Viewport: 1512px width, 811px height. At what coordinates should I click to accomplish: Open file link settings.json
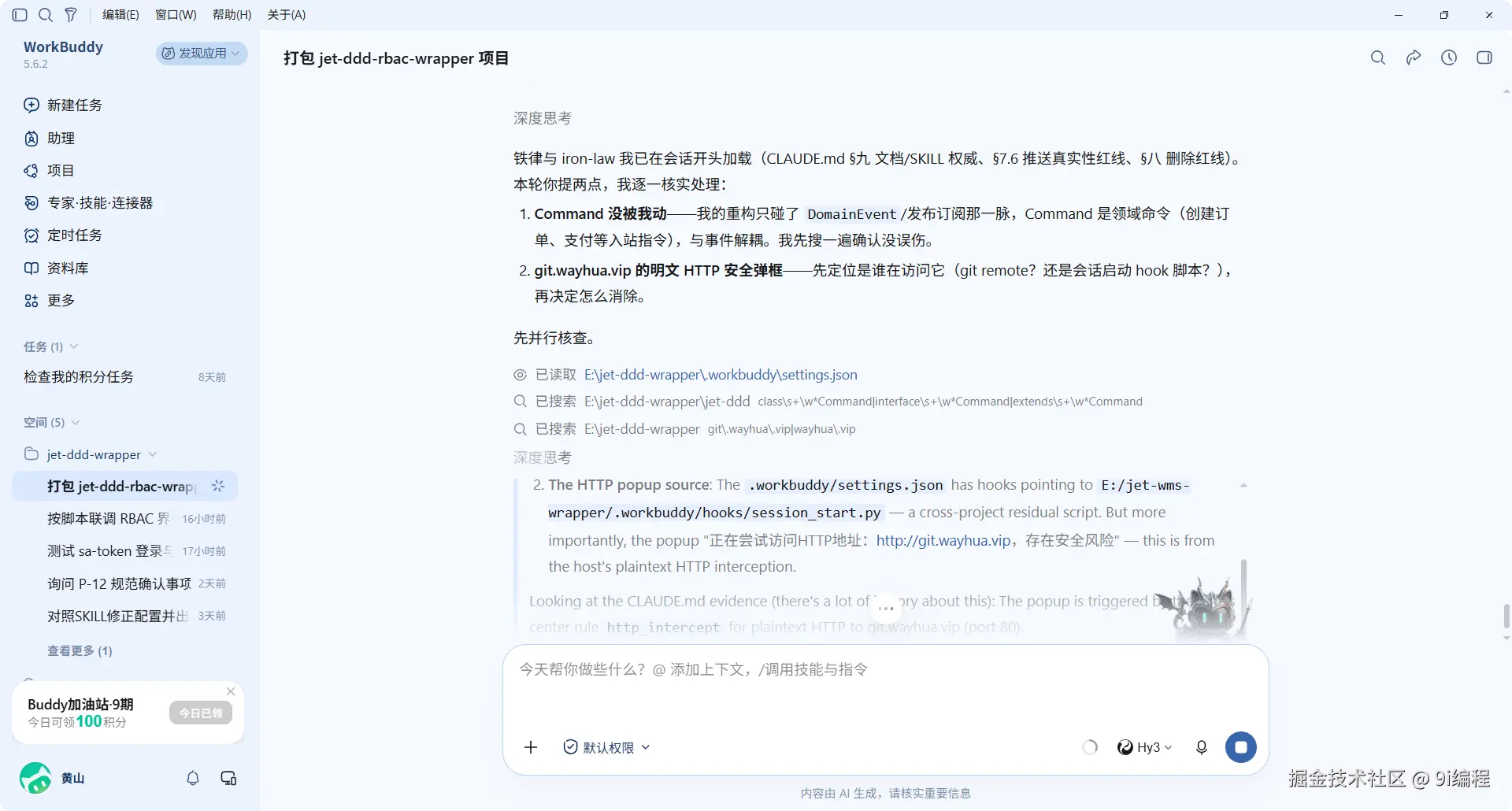[721, 375]
